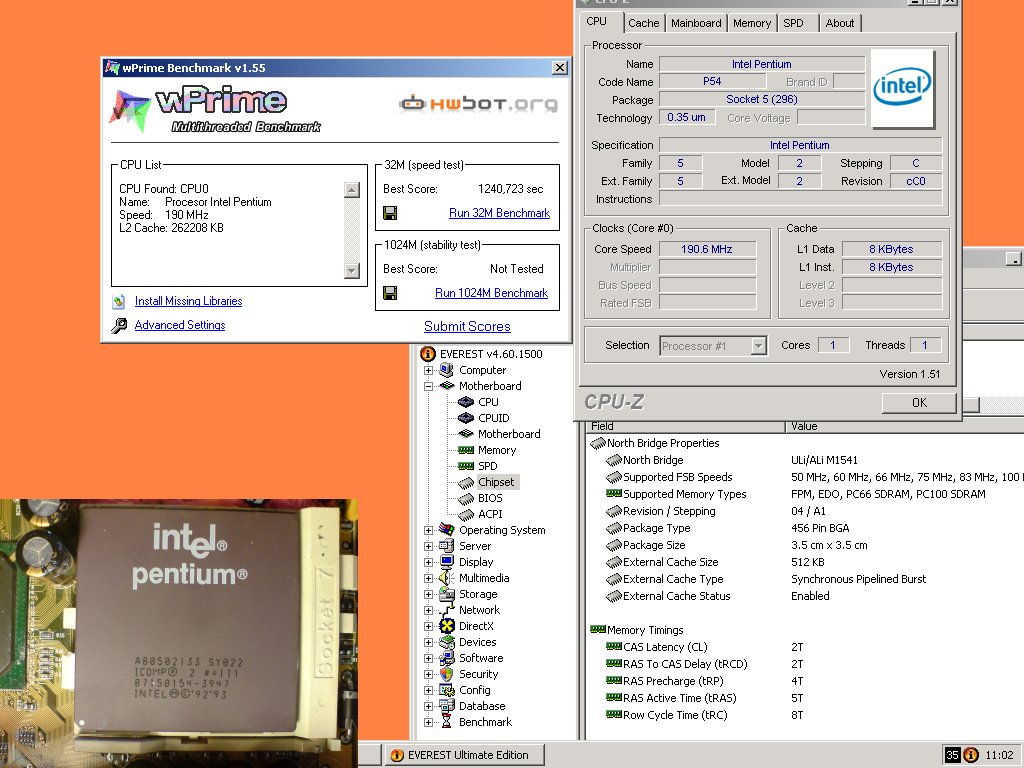Click the EVEREST Ultimate Edition taskbar button
This screenshot has height=768, width=1024.
click(x=465, y=755)
